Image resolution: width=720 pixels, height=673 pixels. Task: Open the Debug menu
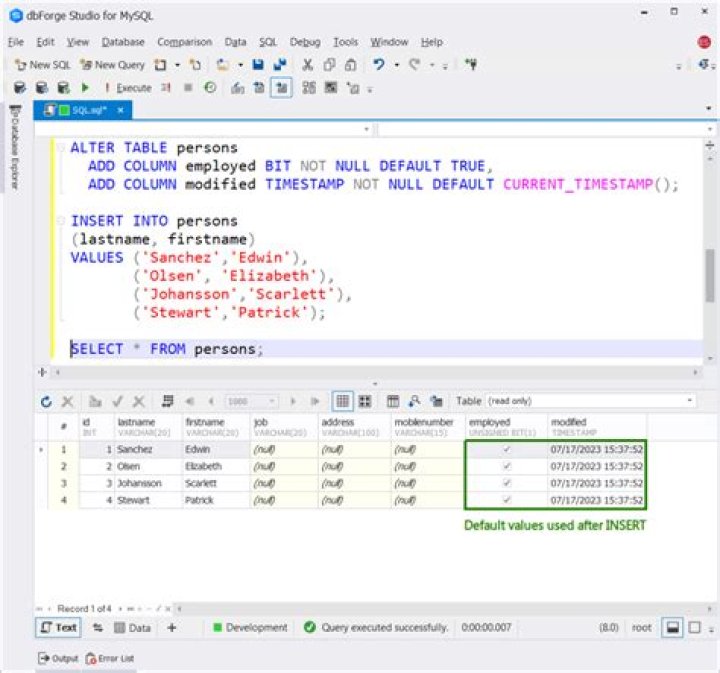(x=305, y=42)
